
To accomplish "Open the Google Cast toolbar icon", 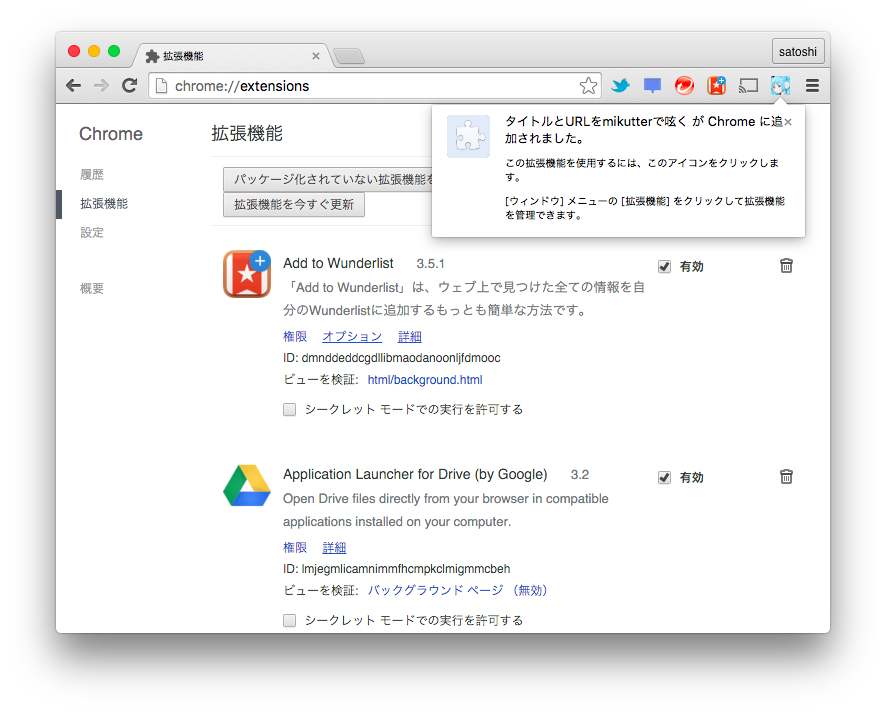I will coord(749,86).
